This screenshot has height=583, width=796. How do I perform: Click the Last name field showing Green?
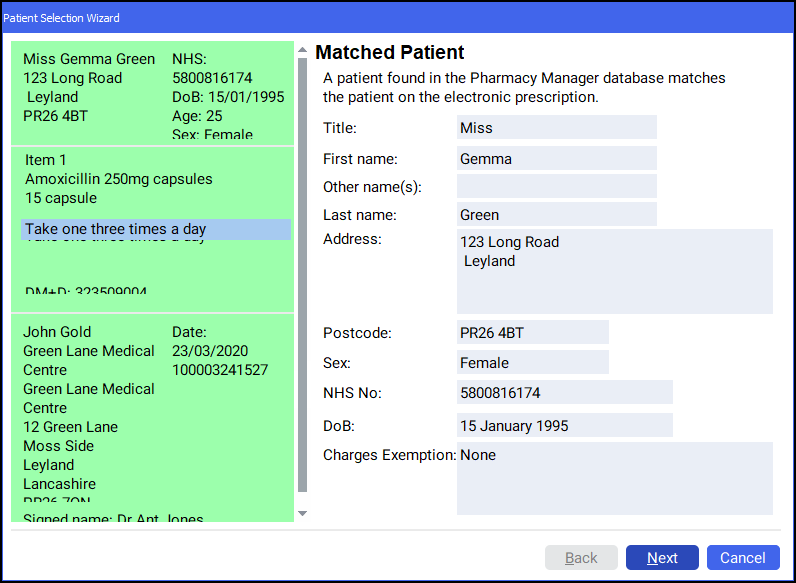(556, 214)
